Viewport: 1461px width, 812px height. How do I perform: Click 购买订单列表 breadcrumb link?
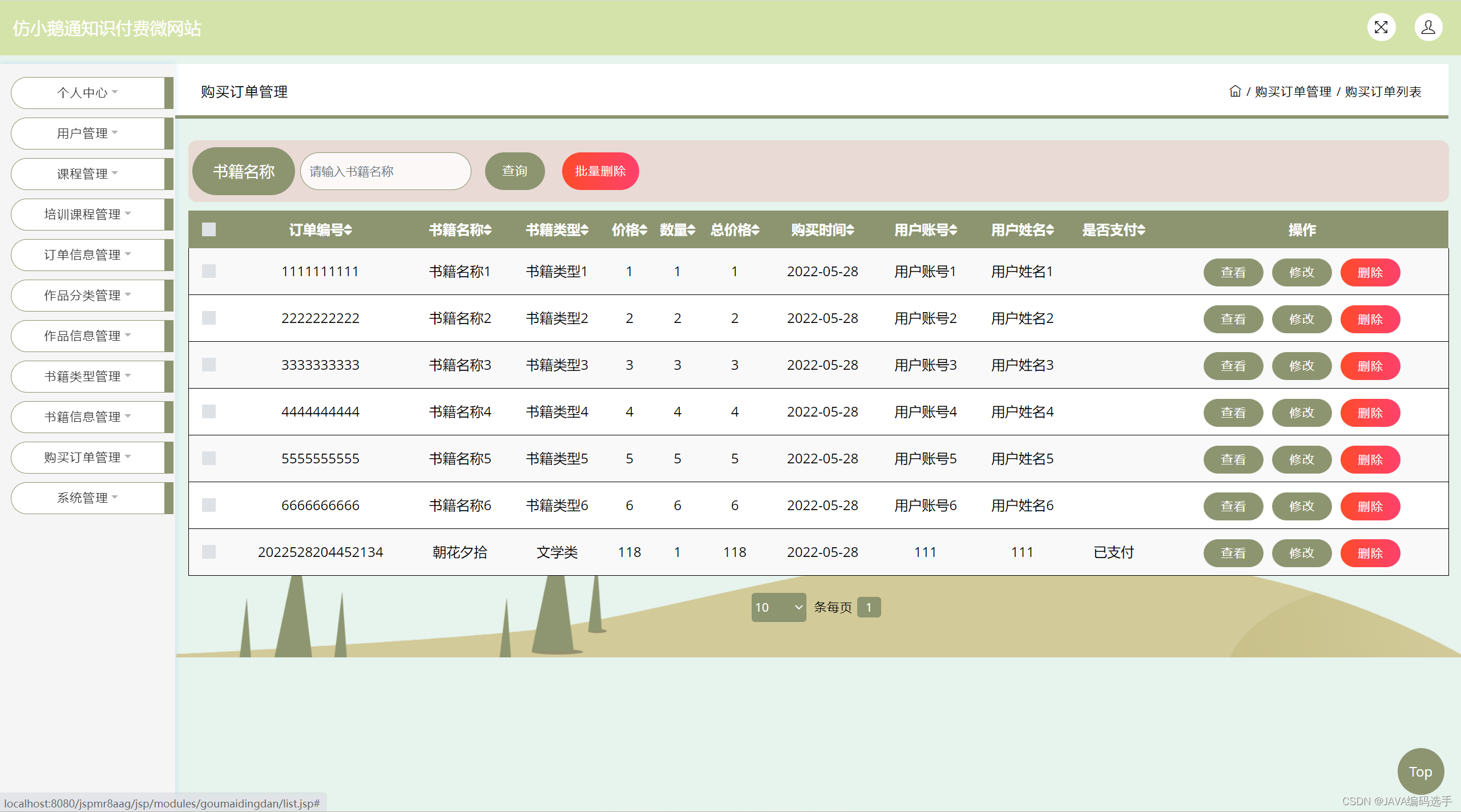pos(1383,91)
